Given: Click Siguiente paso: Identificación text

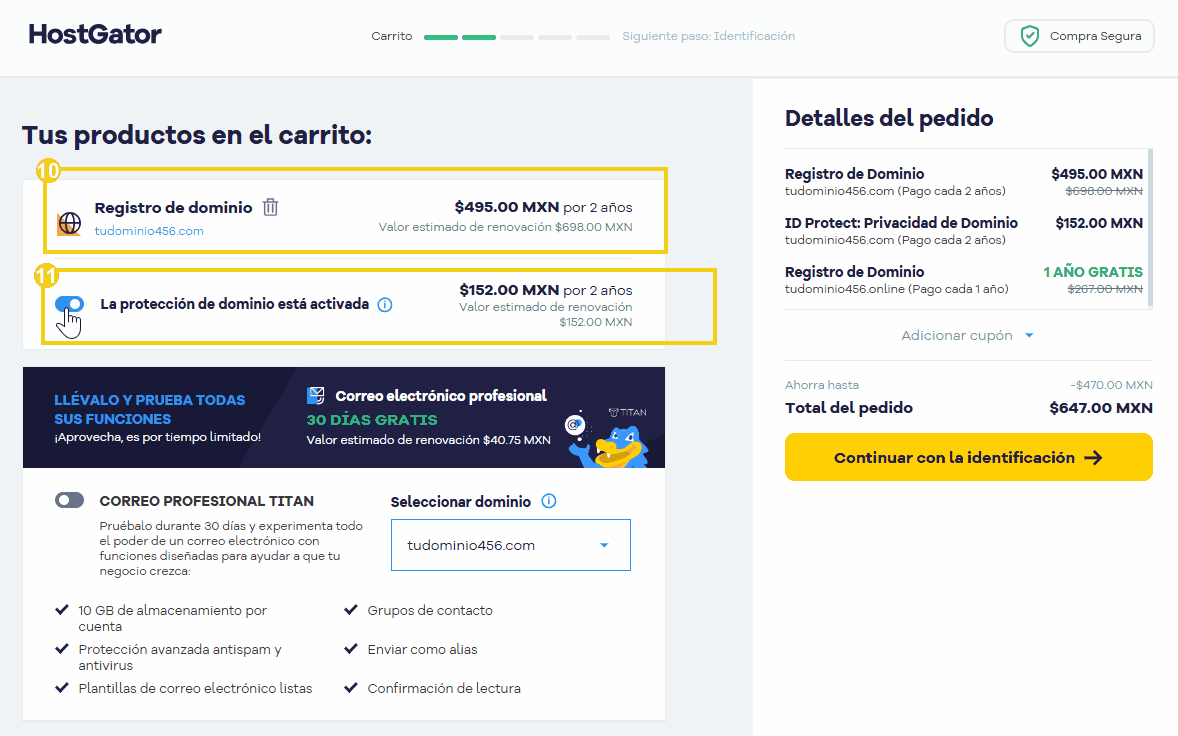Looking at the screenshot, I should [x=708, y=36].
